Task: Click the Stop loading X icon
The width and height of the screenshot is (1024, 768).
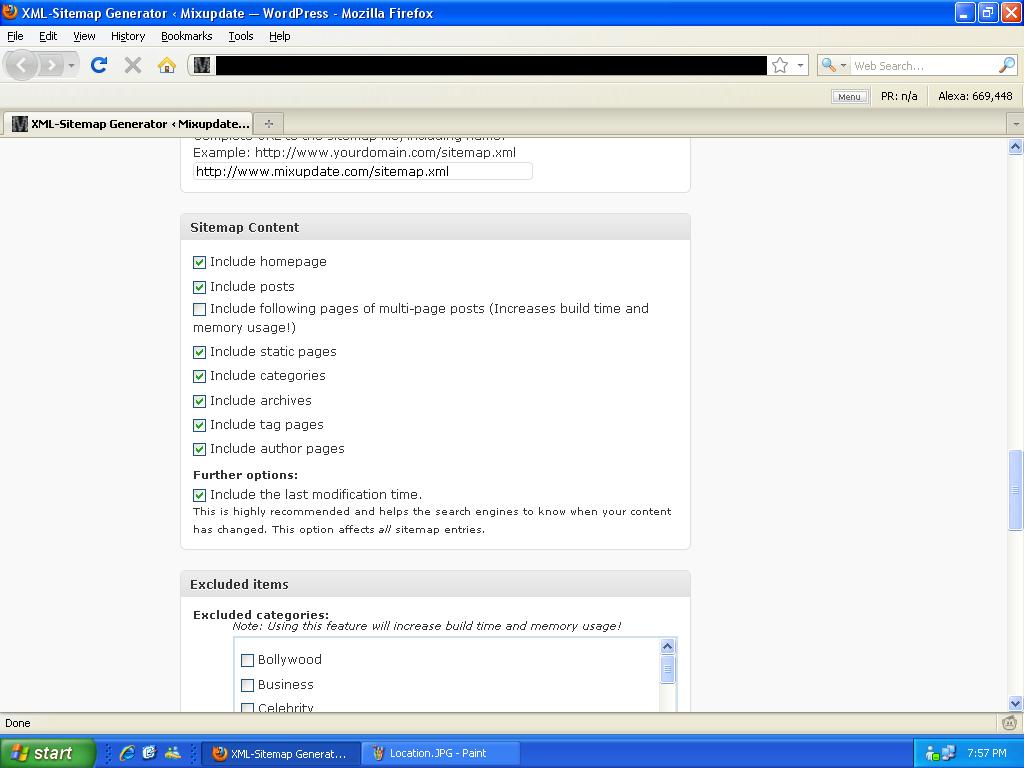Action: [133, 65]
